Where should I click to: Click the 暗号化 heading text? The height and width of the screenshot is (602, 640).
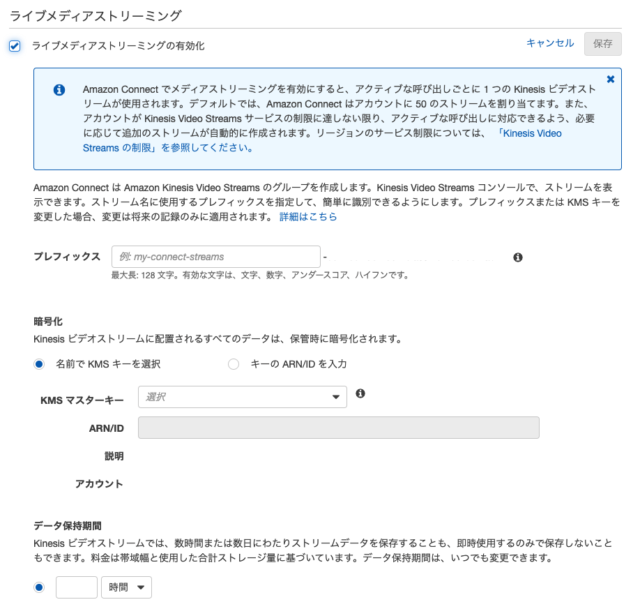(x=48, y=322)
